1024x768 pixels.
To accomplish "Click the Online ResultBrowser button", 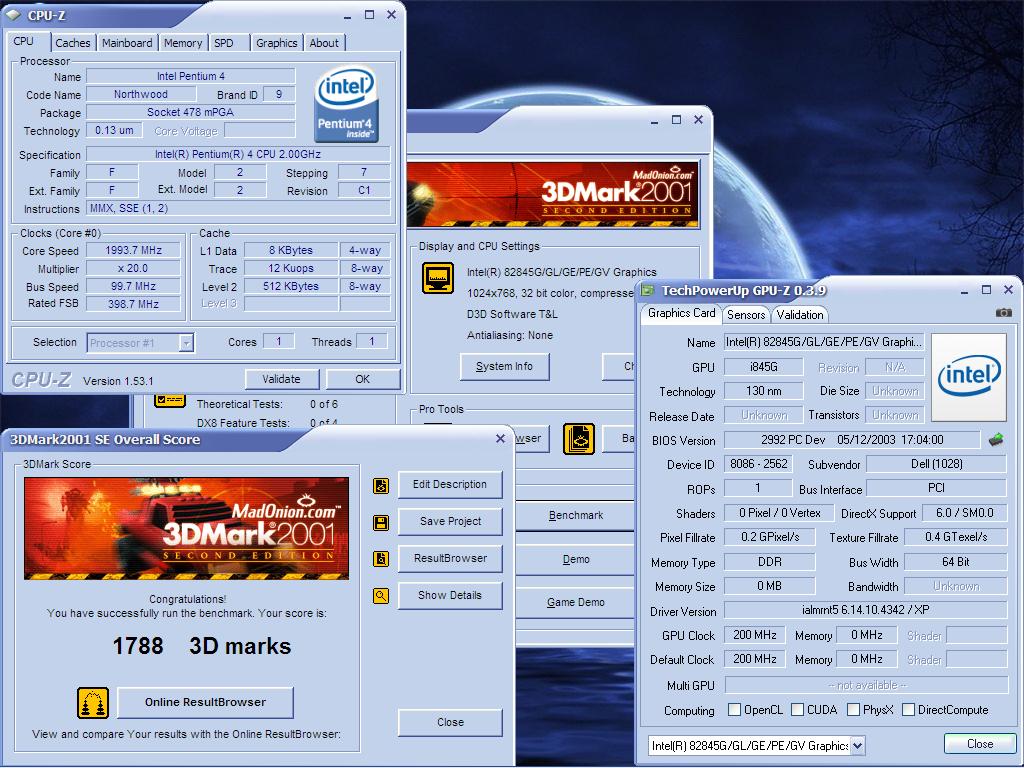I will 205,703.
